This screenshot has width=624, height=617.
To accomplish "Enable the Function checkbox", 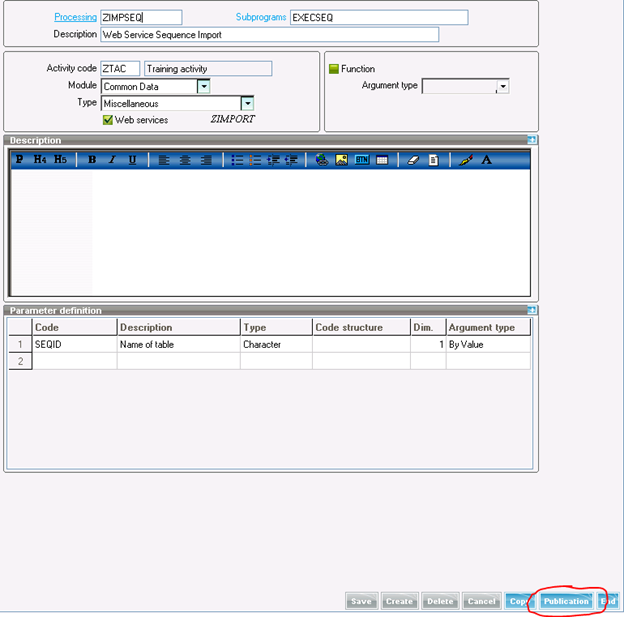I will pyautogui.click(x=334, y=69).
